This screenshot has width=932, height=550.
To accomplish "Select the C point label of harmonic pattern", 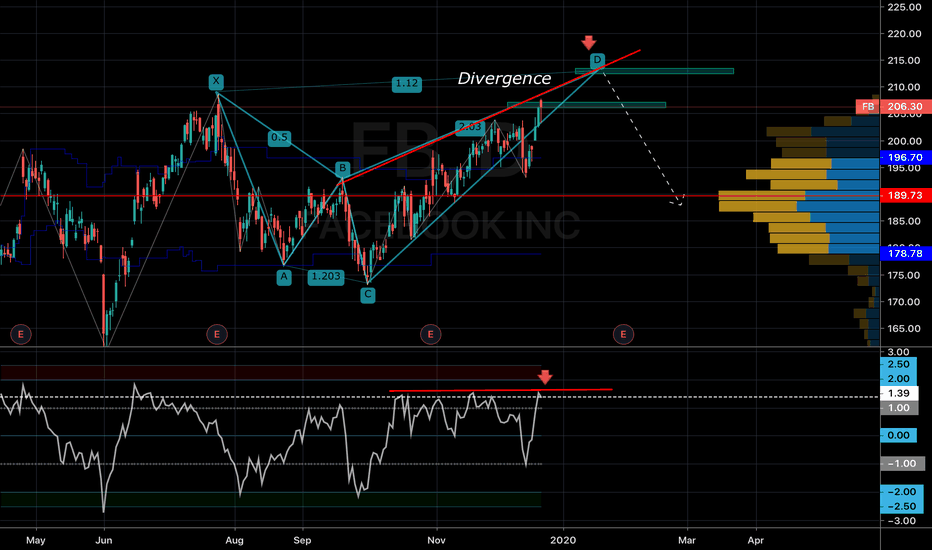I will point(368,294).
